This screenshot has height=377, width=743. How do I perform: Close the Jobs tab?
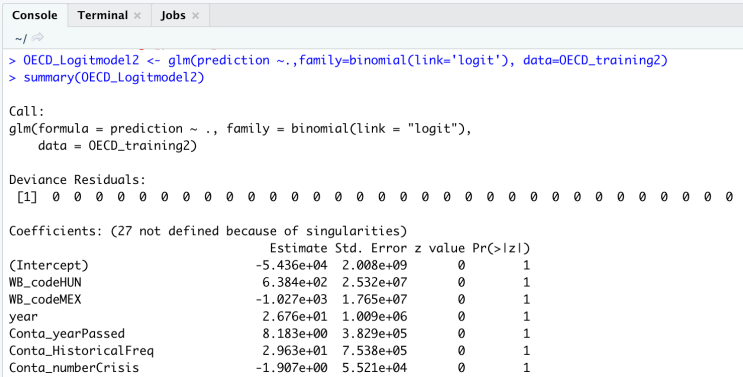pos(195,16)
